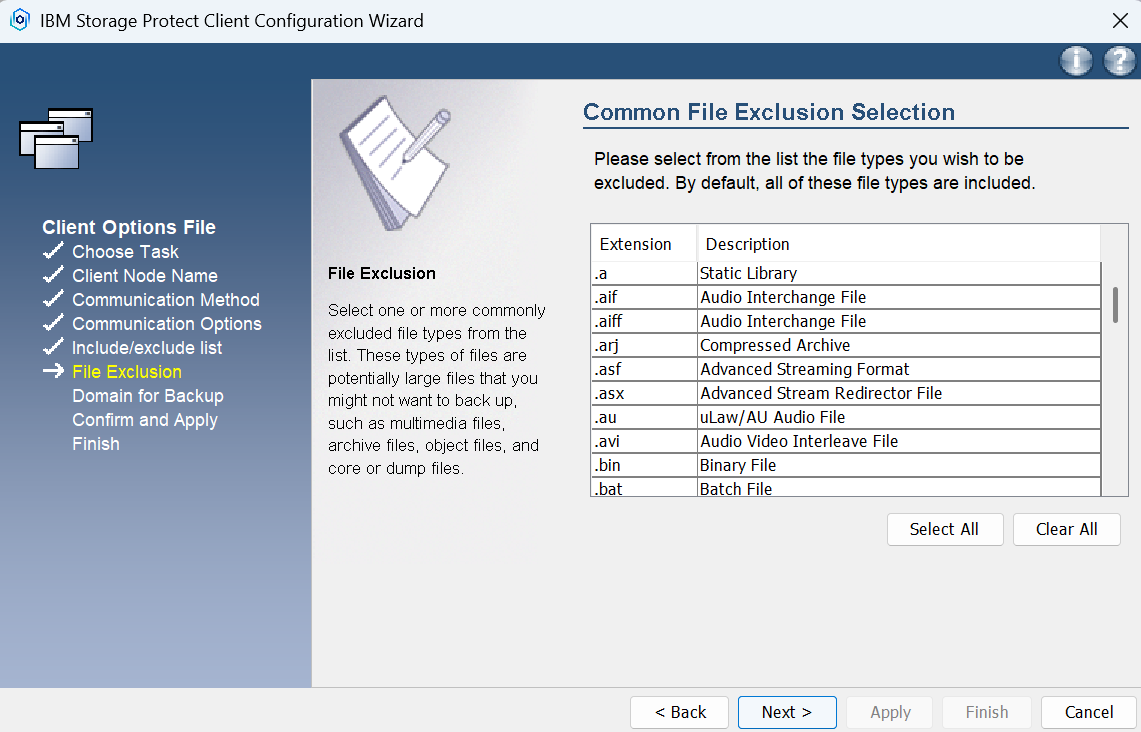Screen dimensions: 1141x732
Task: Click the stacked windows icon in sidebar
Action: (x=56, y=138)
